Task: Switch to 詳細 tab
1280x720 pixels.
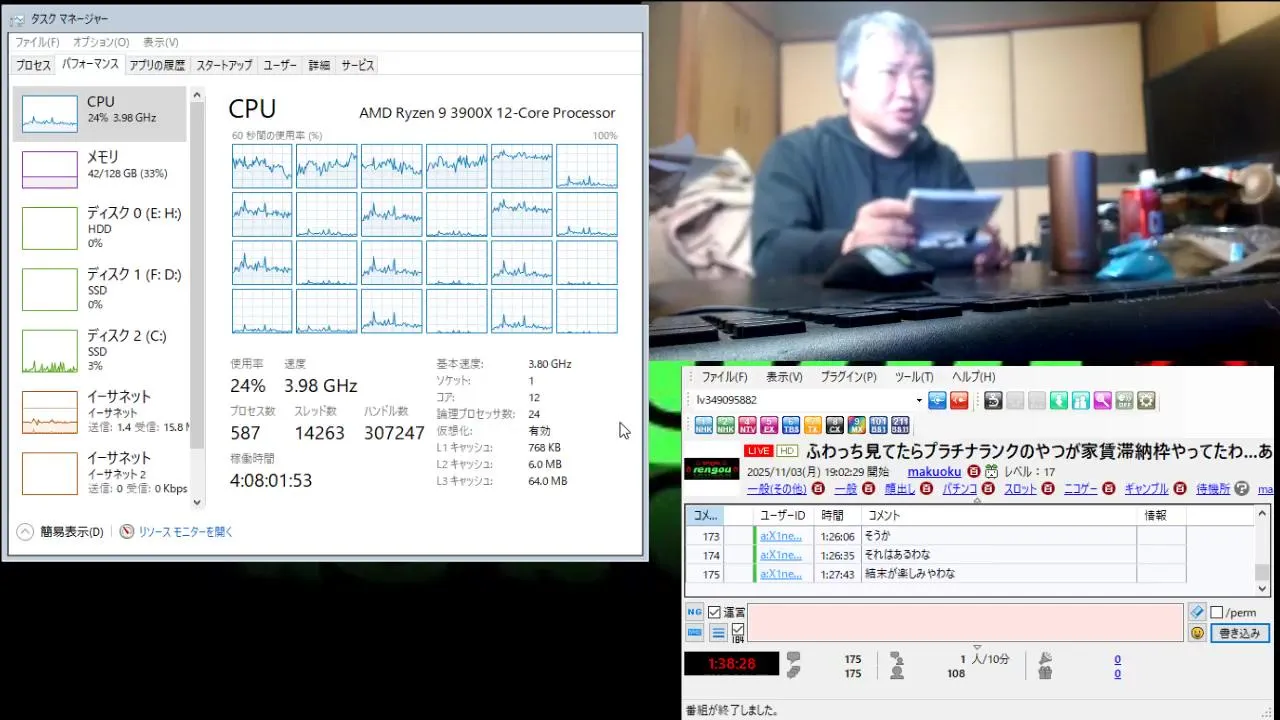Action: tap(319, 65)
